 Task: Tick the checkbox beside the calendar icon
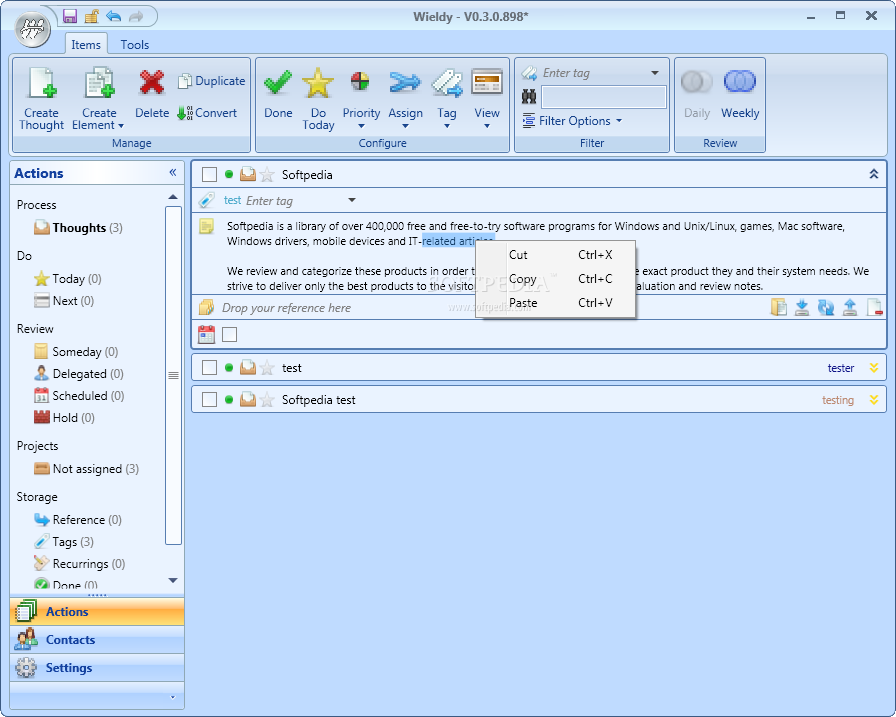(230, 334)
